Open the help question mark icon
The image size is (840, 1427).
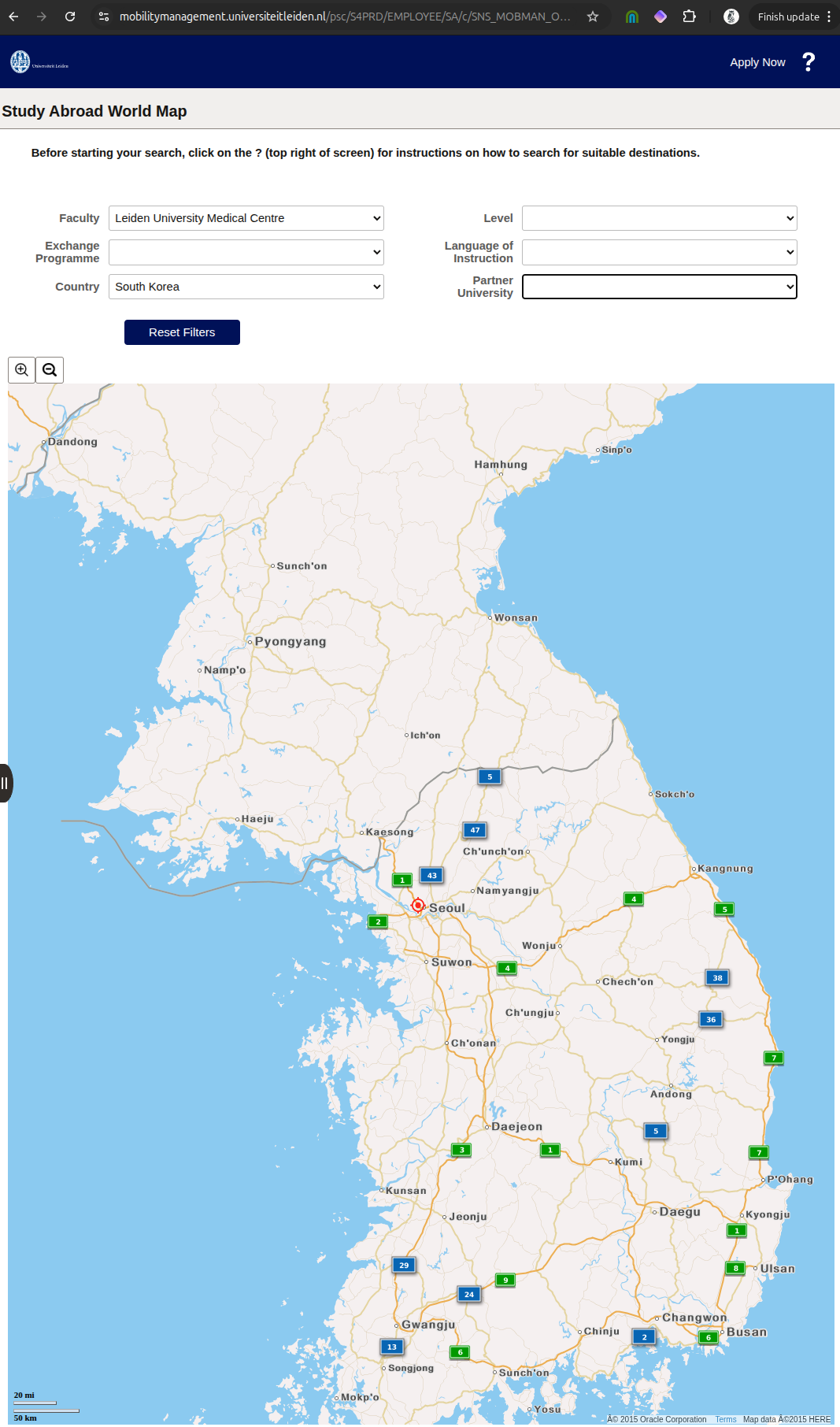tap(809, 62)
